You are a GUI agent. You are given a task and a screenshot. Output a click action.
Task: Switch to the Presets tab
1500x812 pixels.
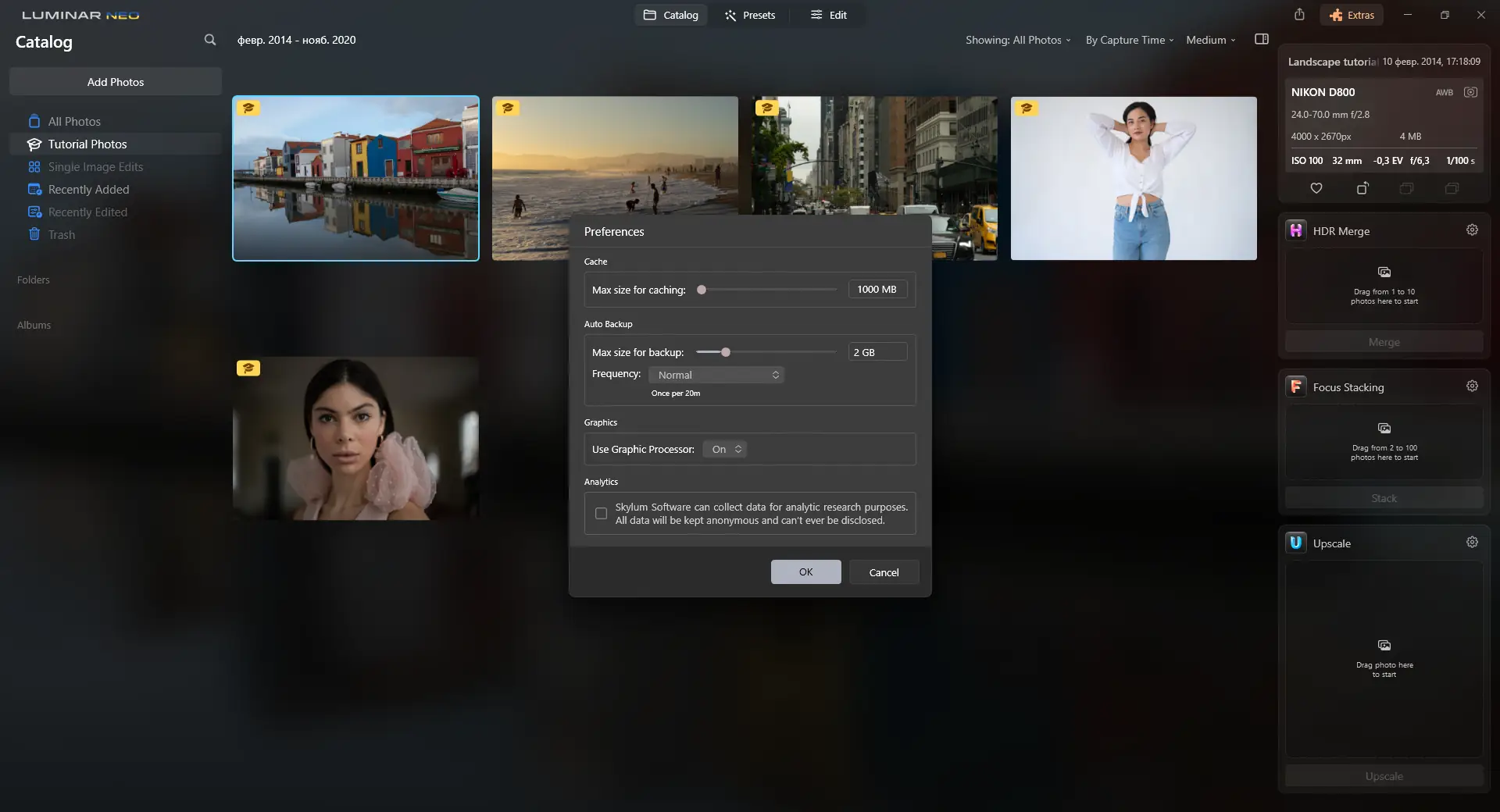750,15
